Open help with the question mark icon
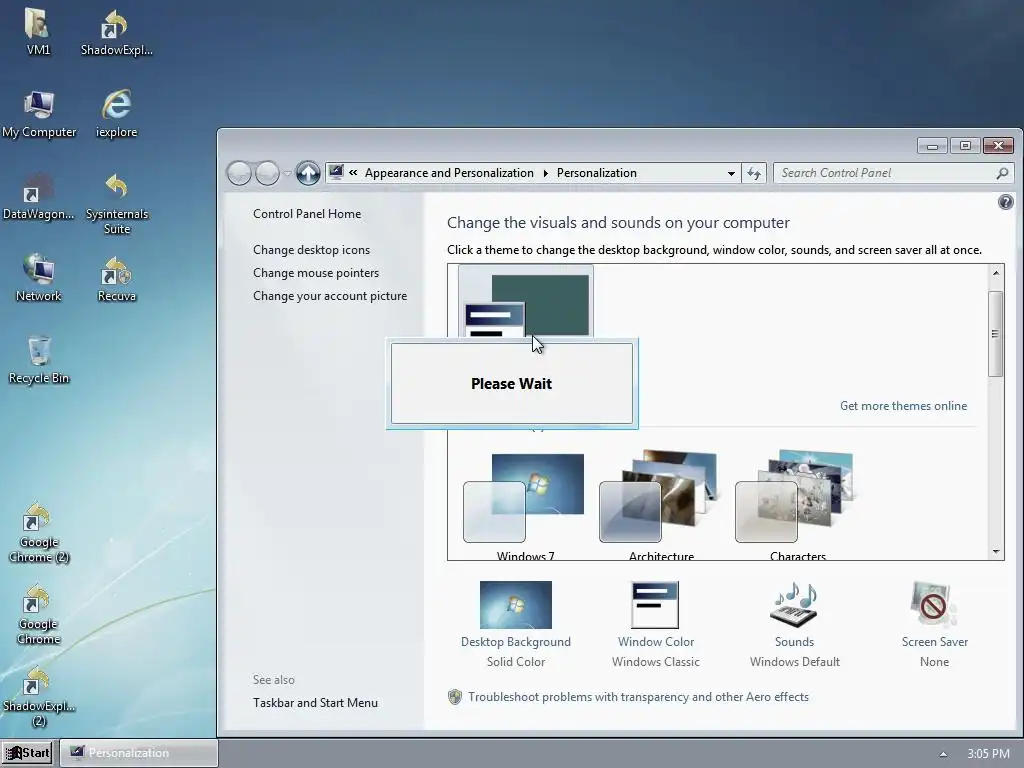The image size is (1024, 768). tap(1006, 202)
